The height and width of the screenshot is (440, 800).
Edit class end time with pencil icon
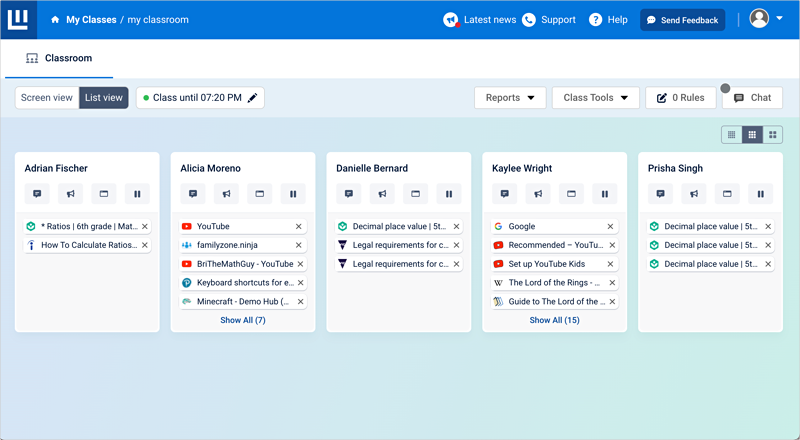click(x=253, y=97)
